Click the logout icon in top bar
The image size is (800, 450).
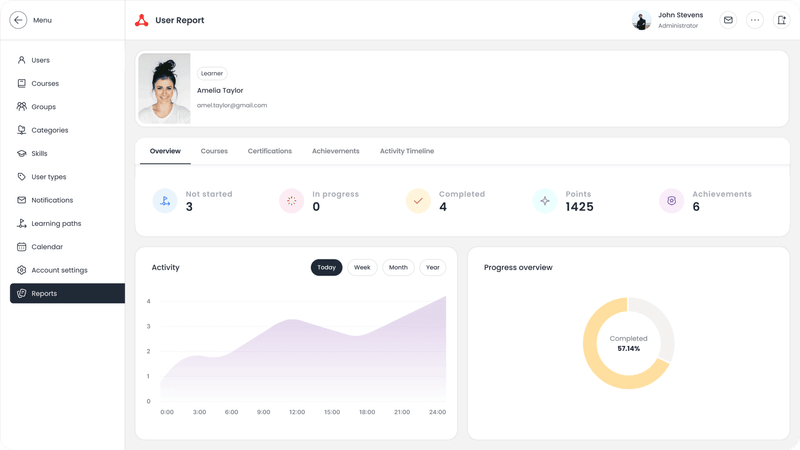tap(781, 20)
